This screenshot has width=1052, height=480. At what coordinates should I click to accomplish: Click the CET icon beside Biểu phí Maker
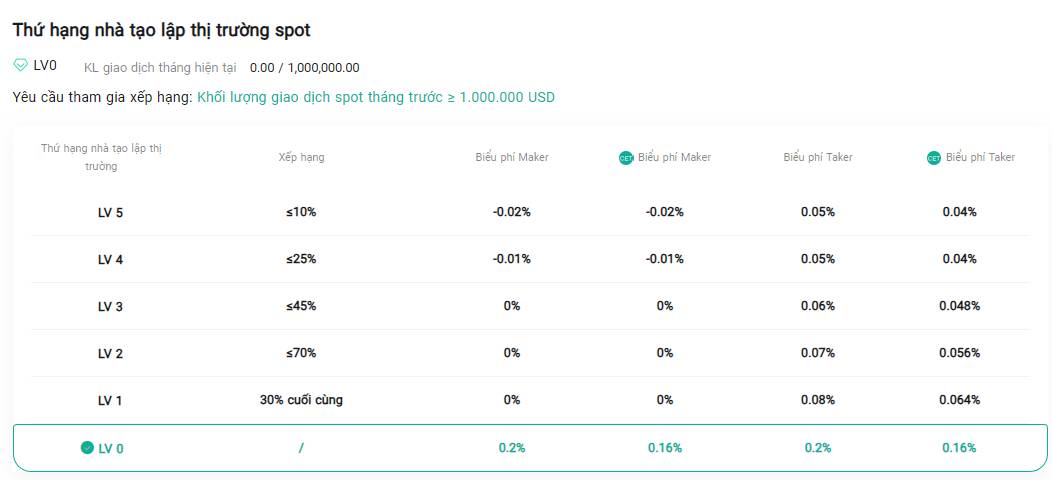626,158
